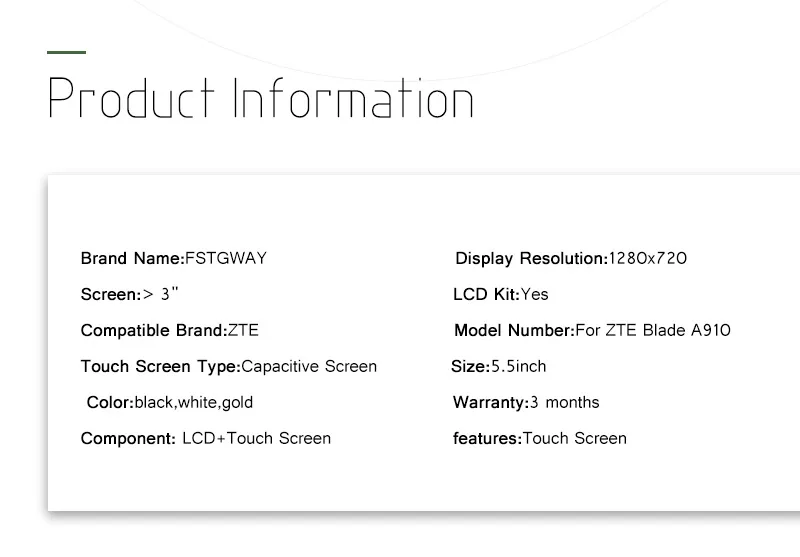This screenshot has width=800, height=557.
Task: Click the green accent line above heading
Action: tap(66, 52)
